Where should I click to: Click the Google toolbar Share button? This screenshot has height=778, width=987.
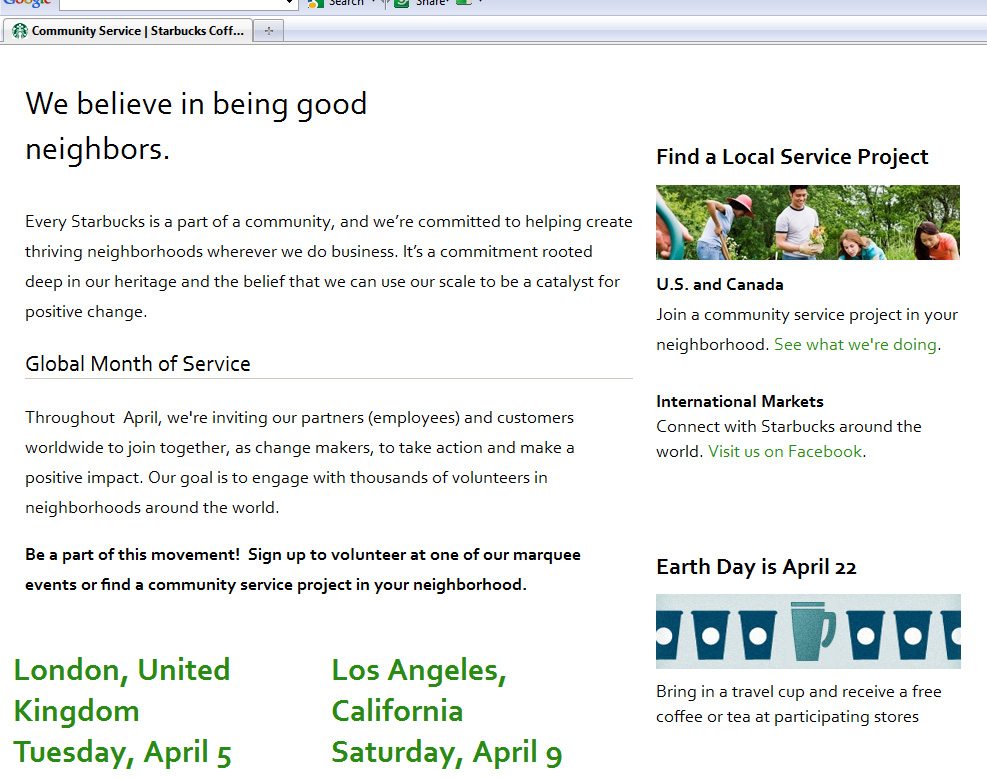click(x=422, y=3)
